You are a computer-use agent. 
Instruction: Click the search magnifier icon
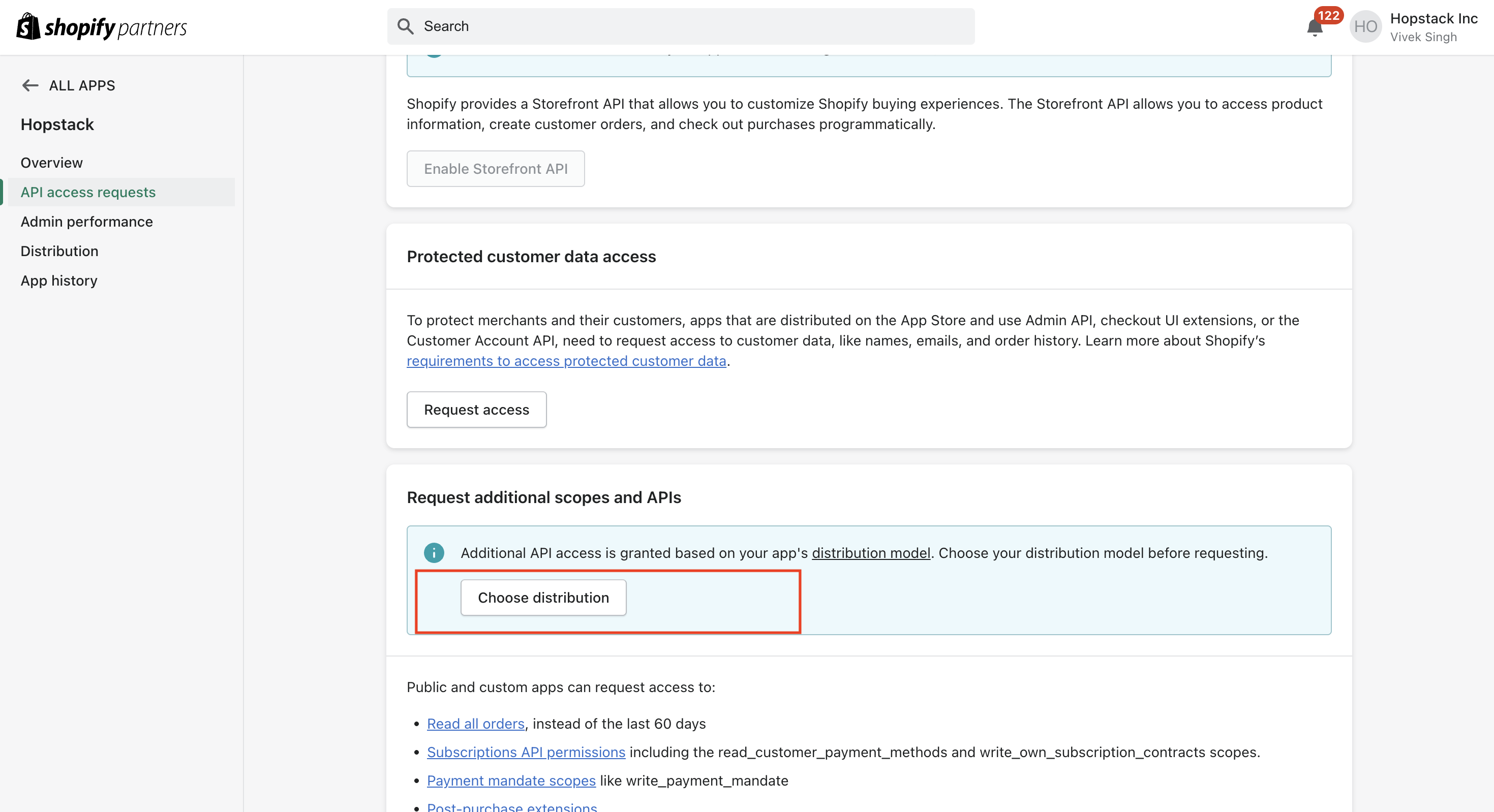click(406, 26)
